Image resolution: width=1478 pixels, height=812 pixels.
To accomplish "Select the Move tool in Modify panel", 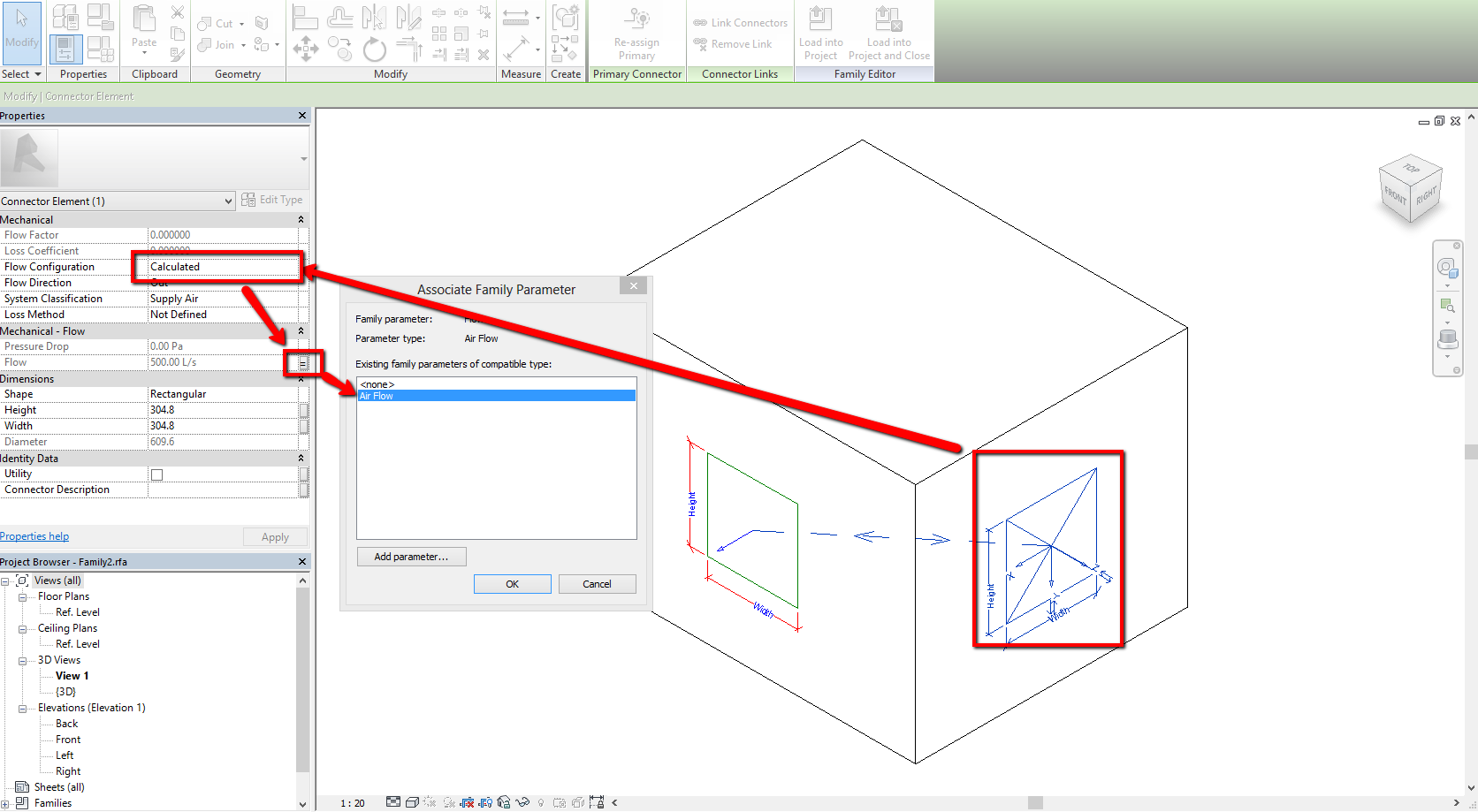I will (x=306, y=49).
